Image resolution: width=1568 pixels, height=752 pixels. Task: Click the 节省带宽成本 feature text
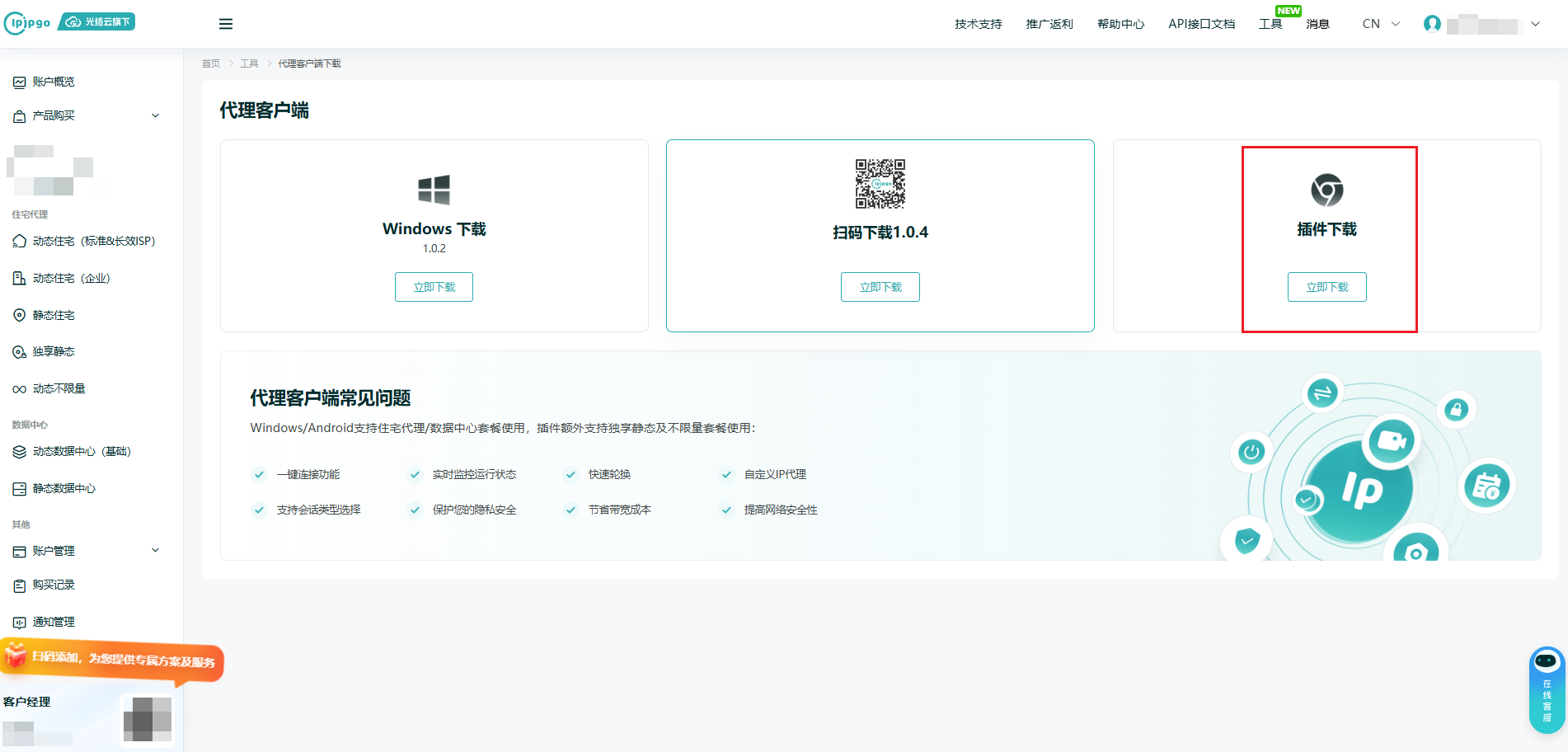point(619,510)
